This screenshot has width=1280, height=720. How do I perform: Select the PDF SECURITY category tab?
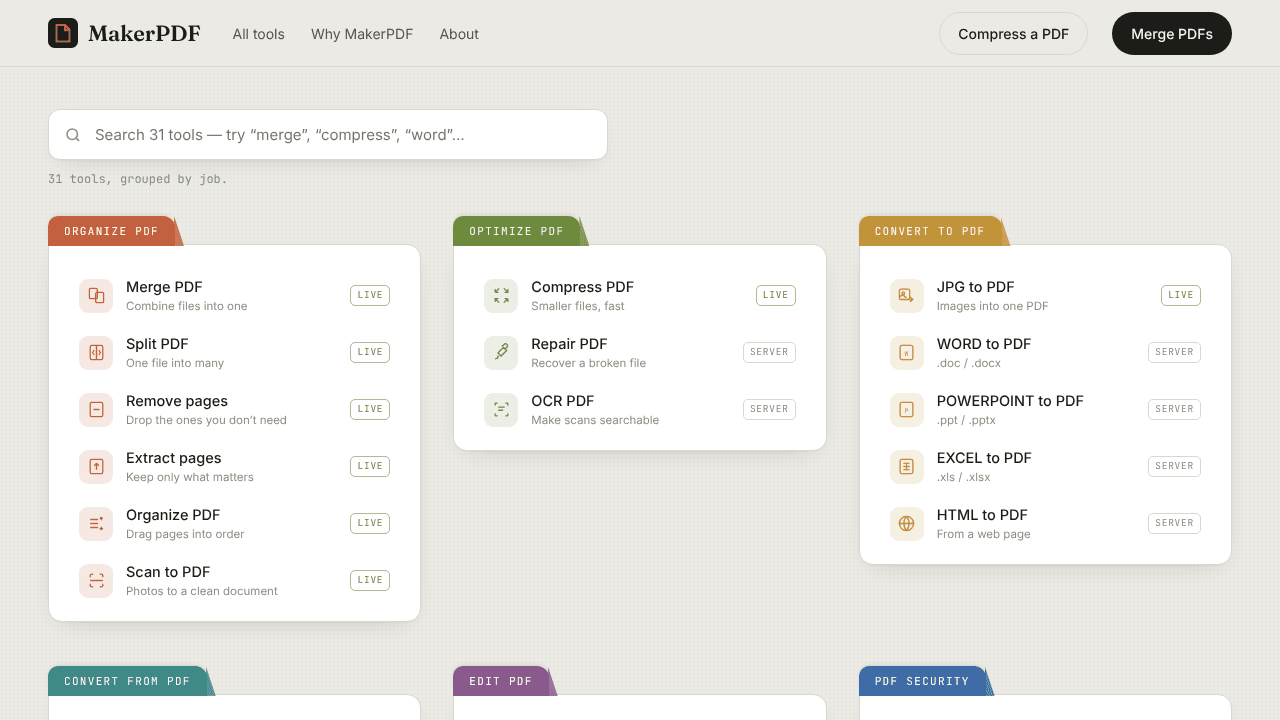[x=922, y=681]
